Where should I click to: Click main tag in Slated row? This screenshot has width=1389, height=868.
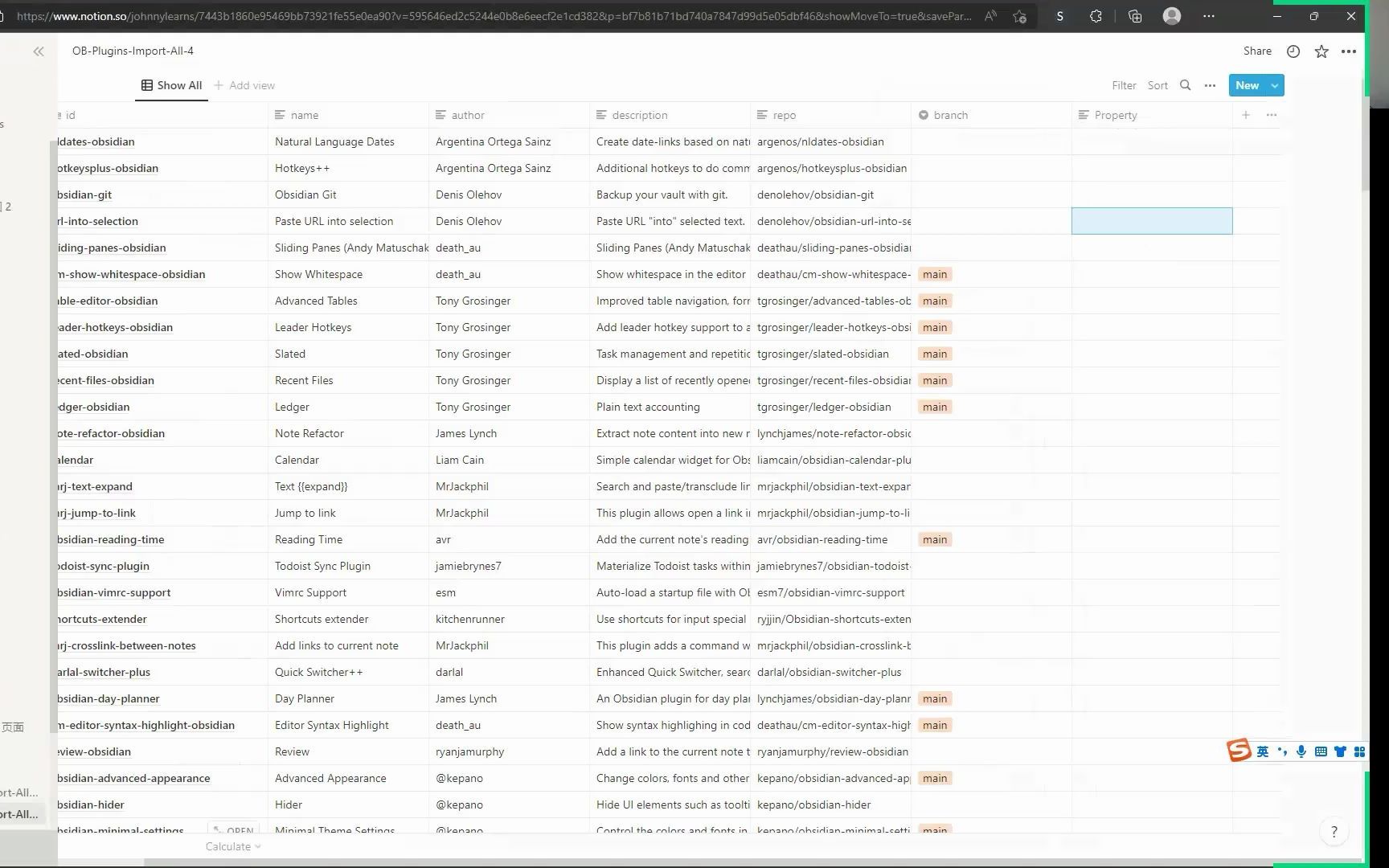[935, 354]
